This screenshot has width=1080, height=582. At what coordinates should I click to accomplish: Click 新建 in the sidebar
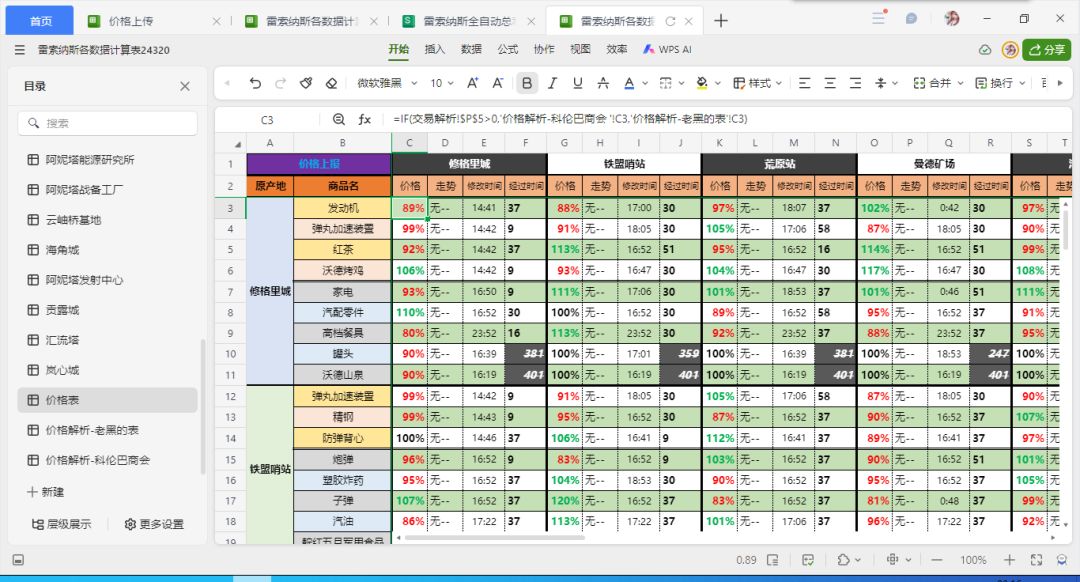pyautogui.click(x=45, y=492)
